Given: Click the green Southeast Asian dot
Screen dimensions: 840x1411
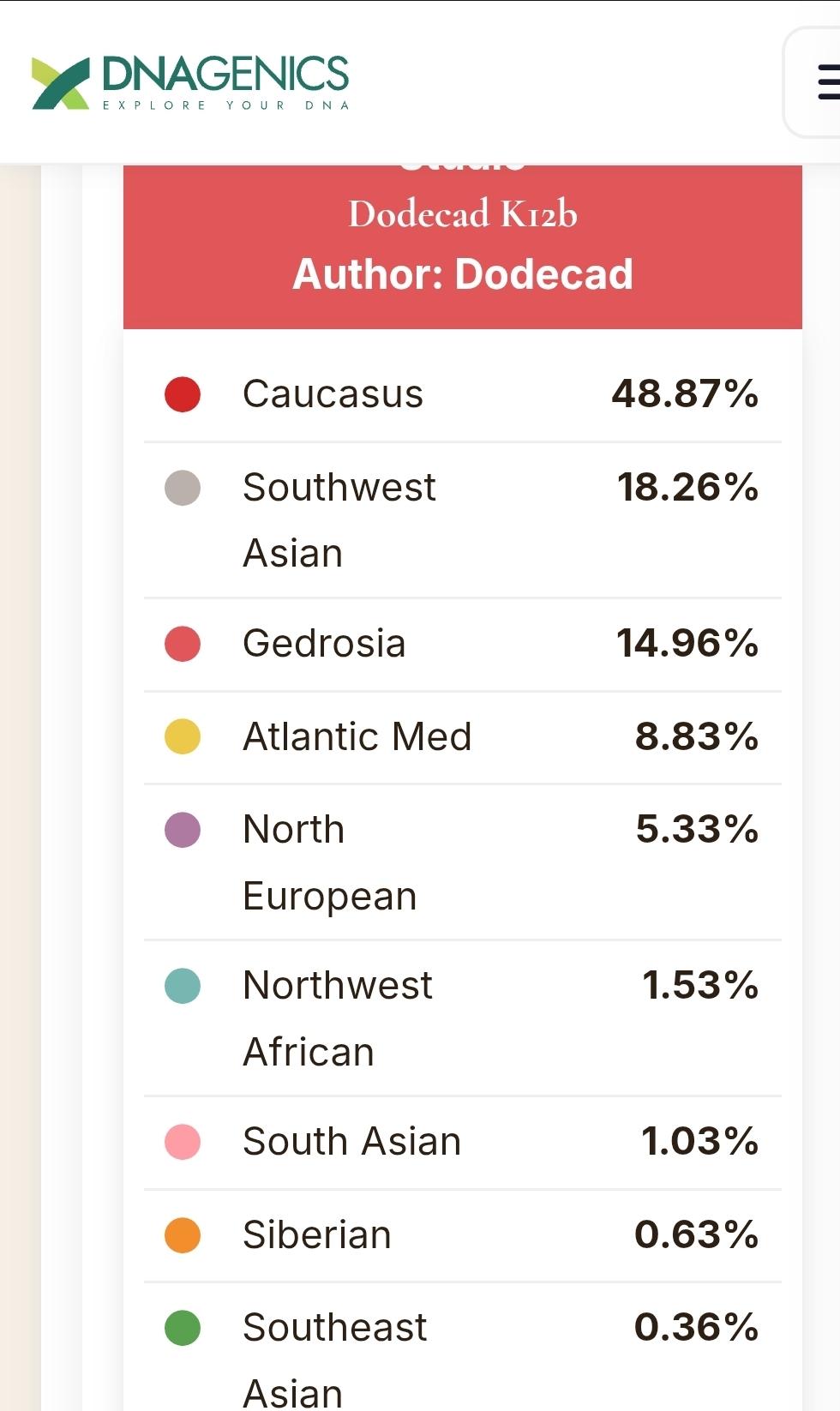Looking at the screenshot, I should (x=183, y=1328).
